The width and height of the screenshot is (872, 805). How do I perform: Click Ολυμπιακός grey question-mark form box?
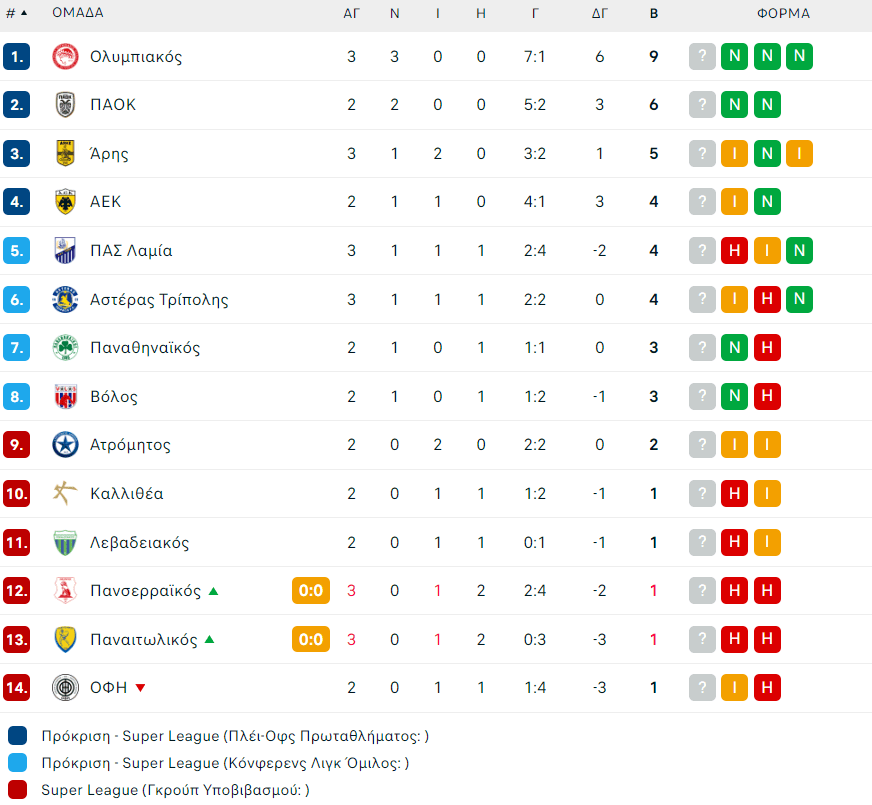click(703, 56)
